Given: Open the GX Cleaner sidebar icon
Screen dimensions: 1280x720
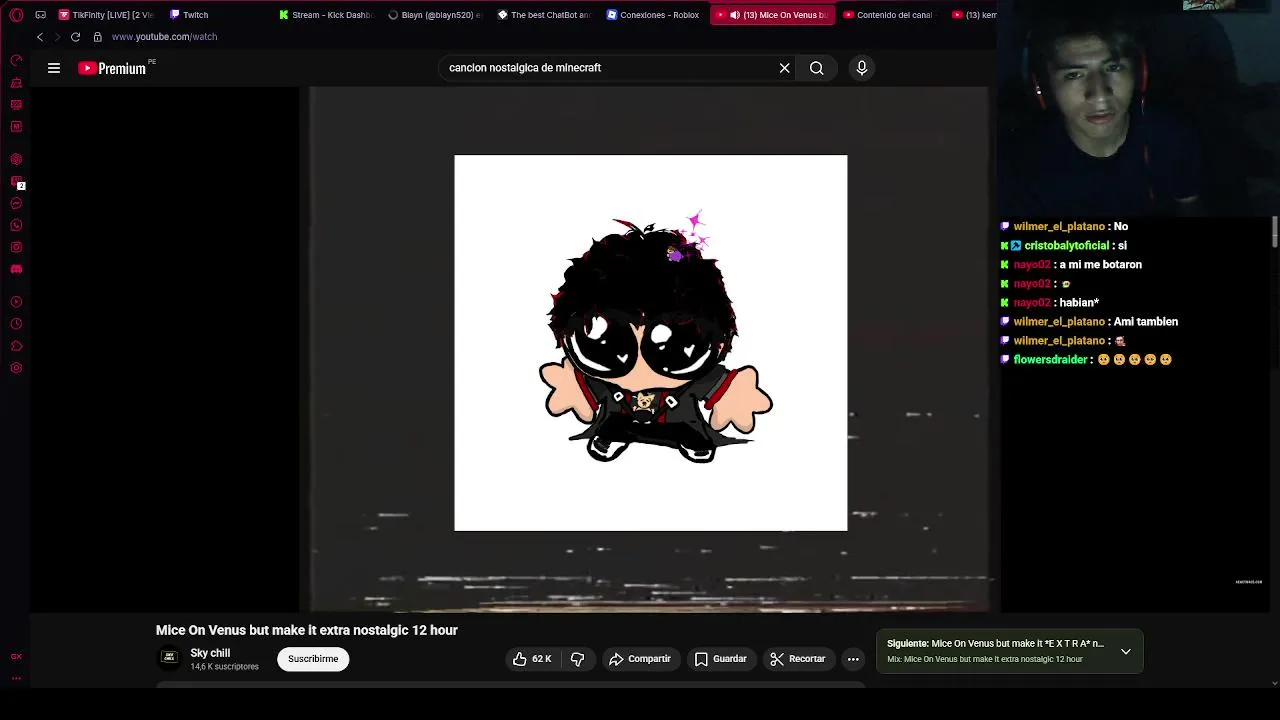Looking at the screenshot, I should tap(16, 83).
